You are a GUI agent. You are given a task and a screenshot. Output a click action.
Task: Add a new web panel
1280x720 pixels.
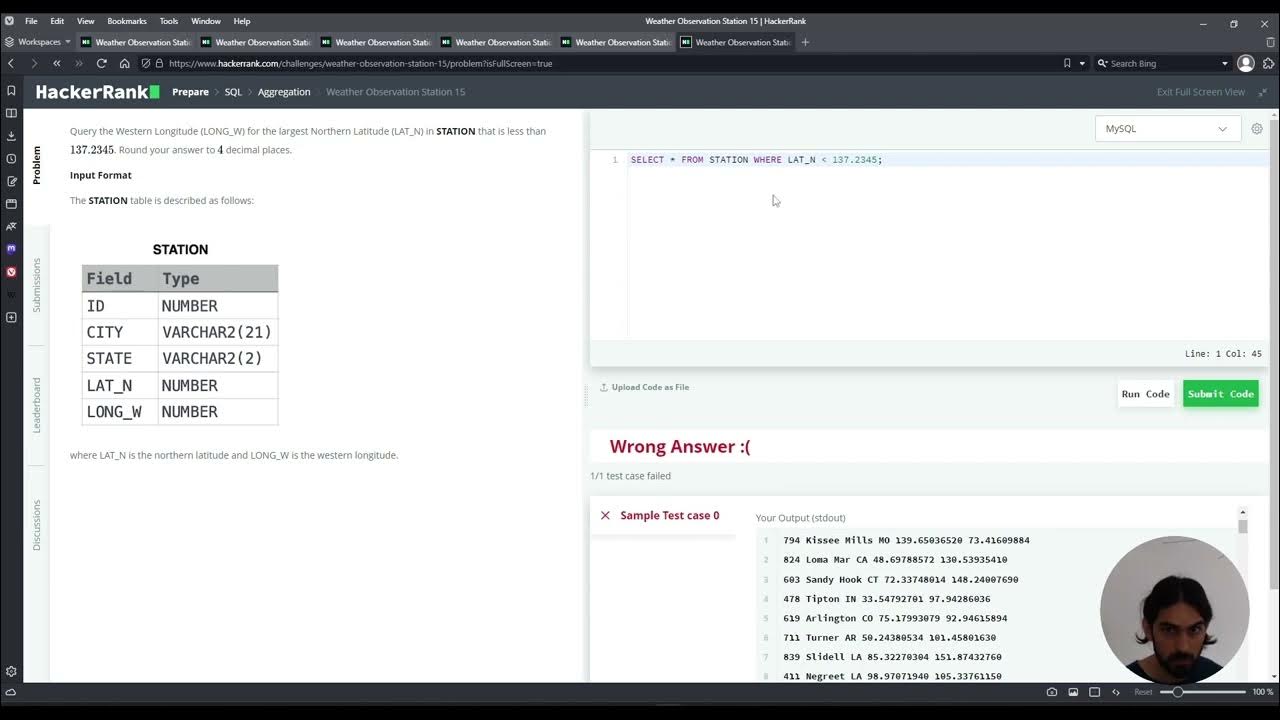point(11,318)
